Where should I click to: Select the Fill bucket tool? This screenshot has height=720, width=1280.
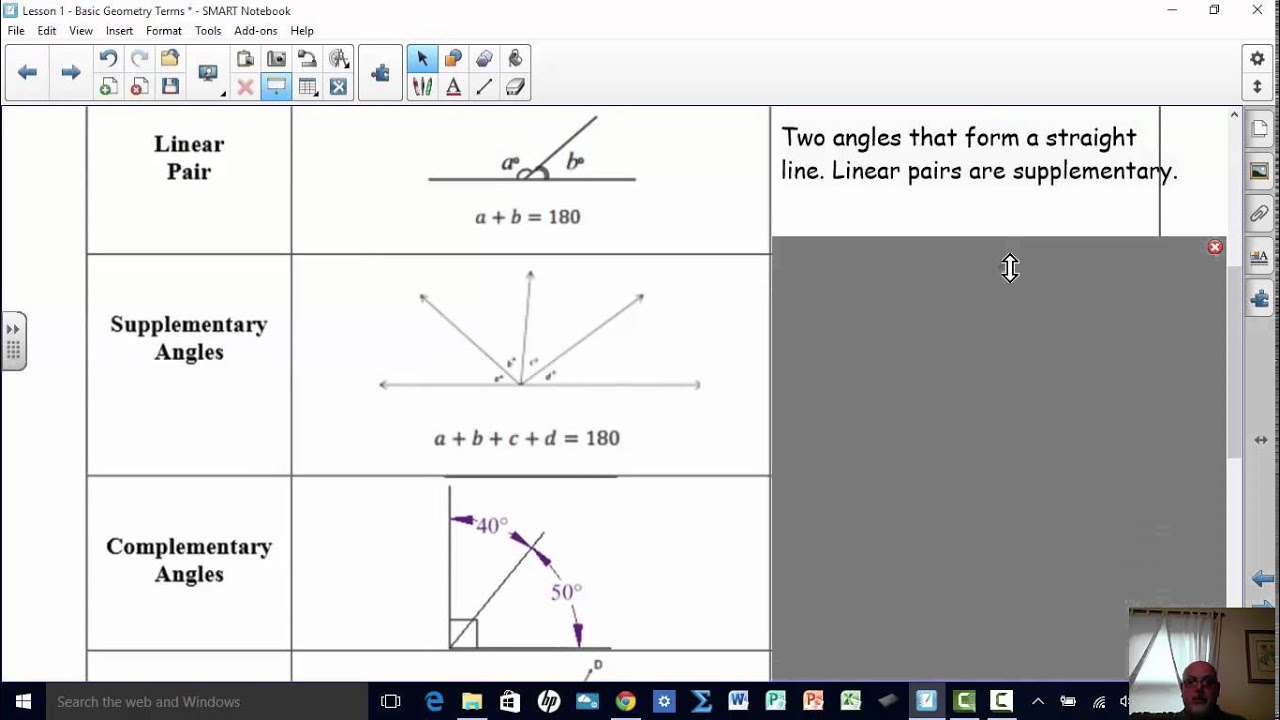click(x=515, y=59)
